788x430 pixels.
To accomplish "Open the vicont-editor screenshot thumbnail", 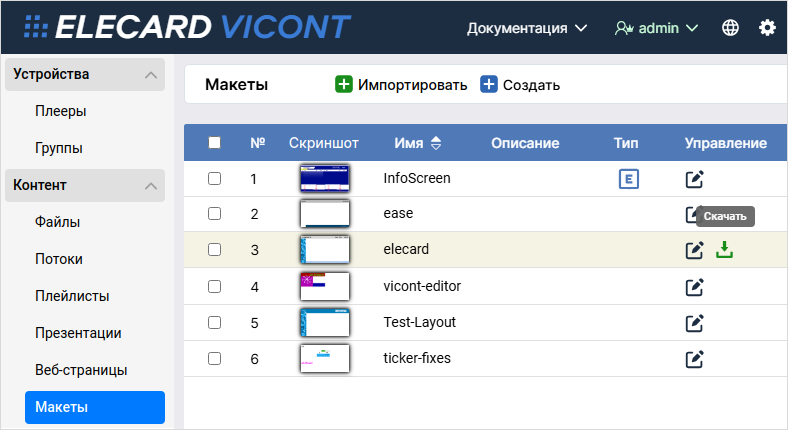I will click(325, 286).
